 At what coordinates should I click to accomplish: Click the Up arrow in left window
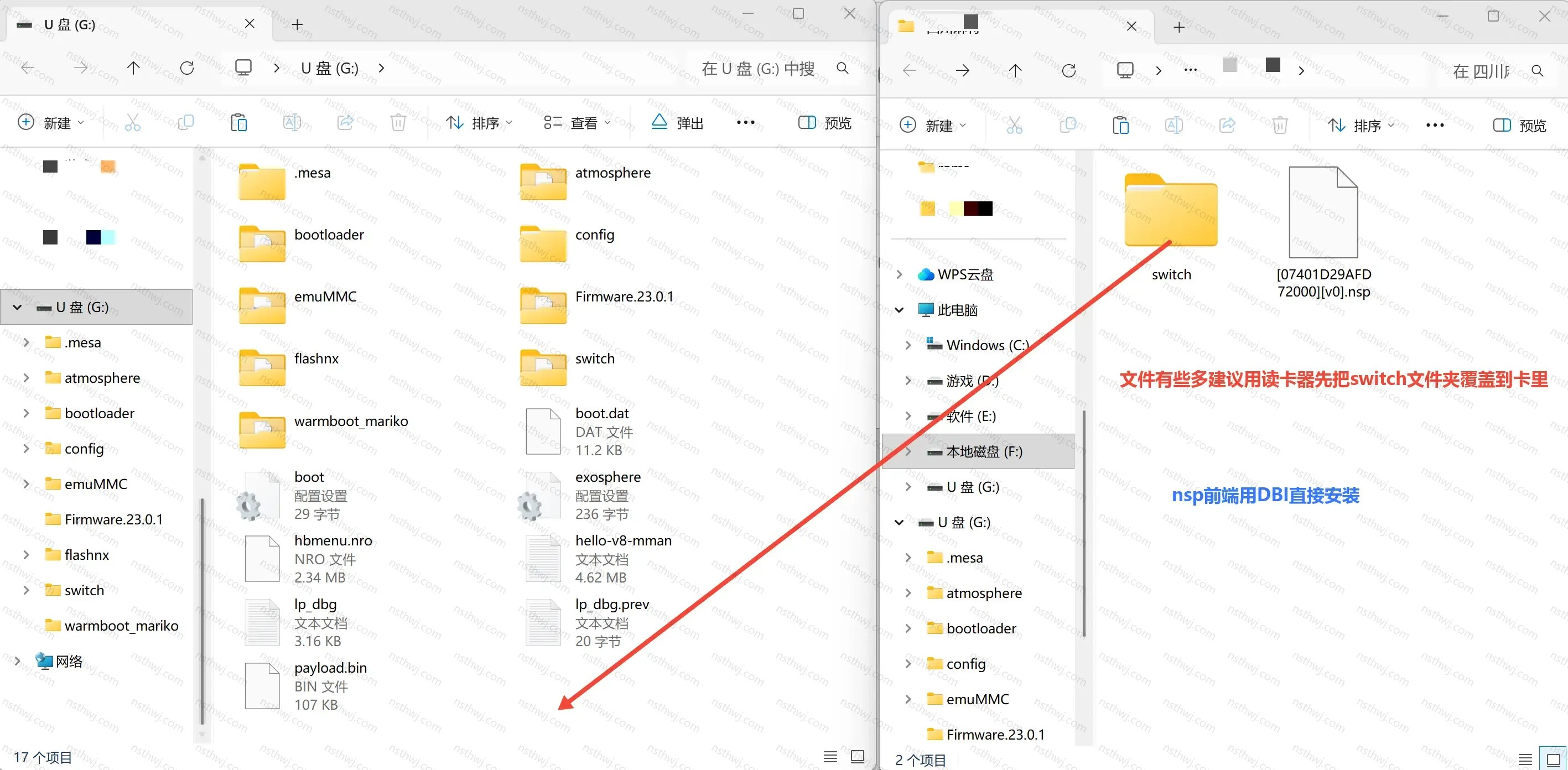pos(133,68)
